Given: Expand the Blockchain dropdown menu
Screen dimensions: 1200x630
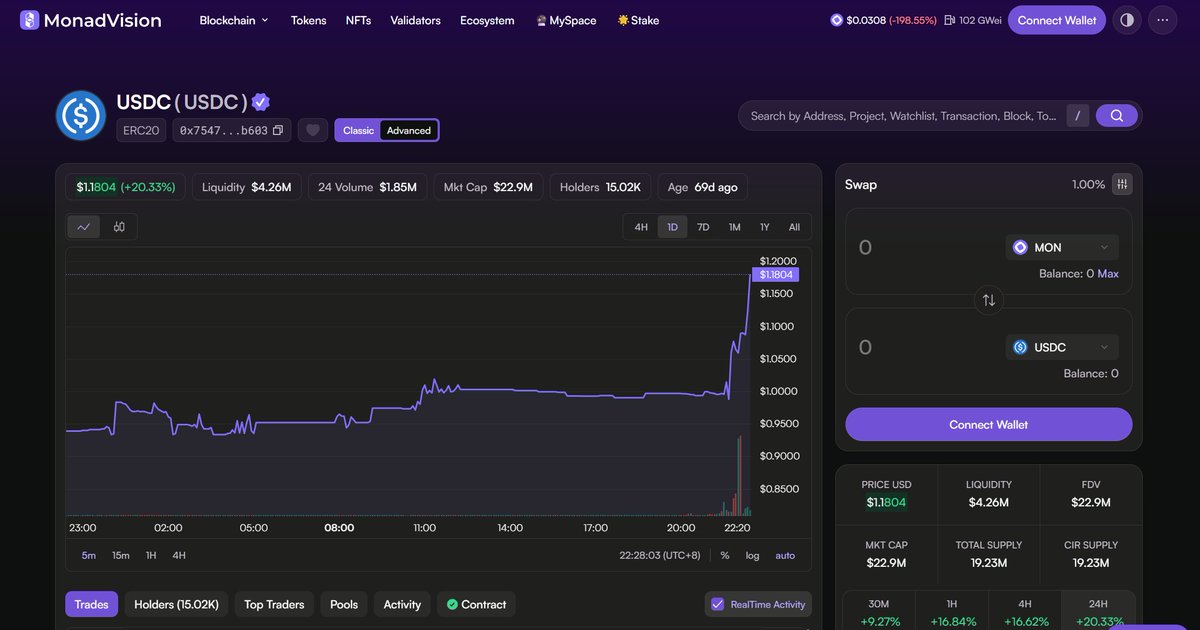Looking at the screenshot, I should (234, 20).
